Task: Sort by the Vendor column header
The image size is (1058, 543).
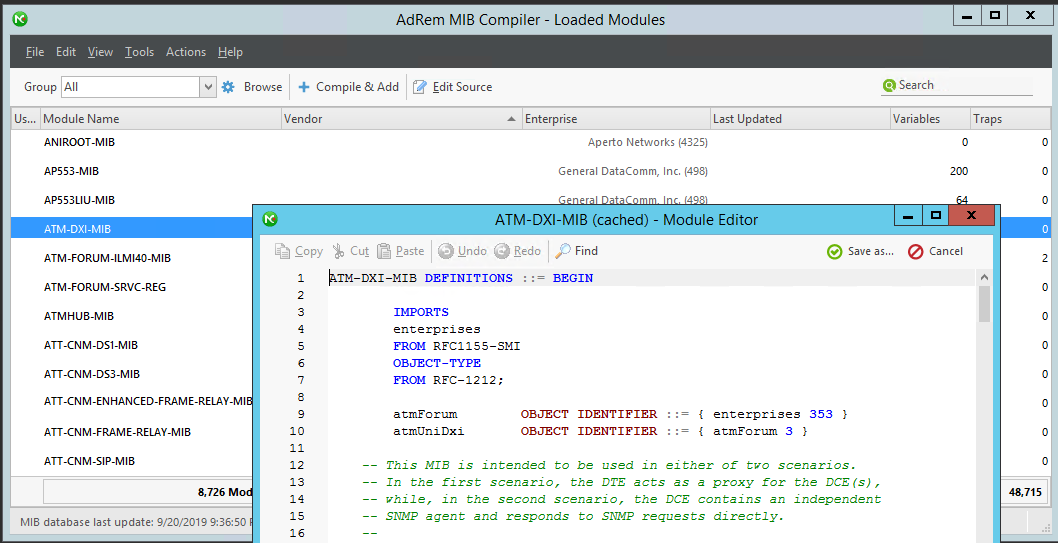Action: point(401,119)
